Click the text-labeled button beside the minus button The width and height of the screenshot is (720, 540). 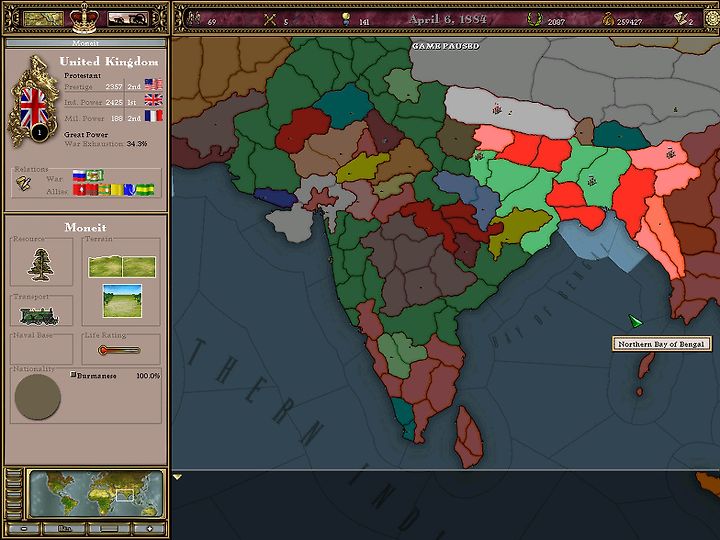click(64, 529)
